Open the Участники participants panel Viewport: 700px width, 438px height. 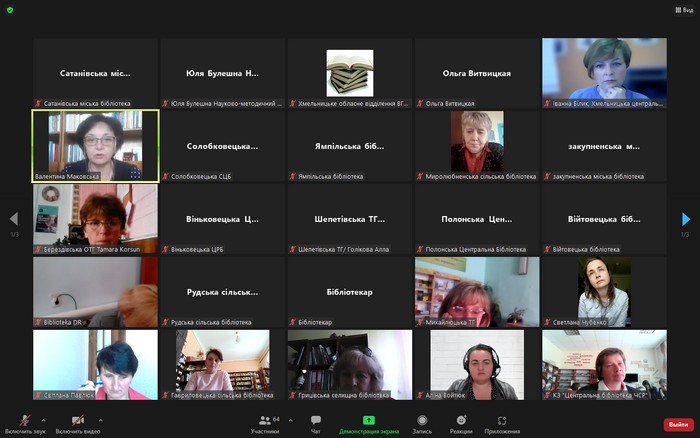265,424
